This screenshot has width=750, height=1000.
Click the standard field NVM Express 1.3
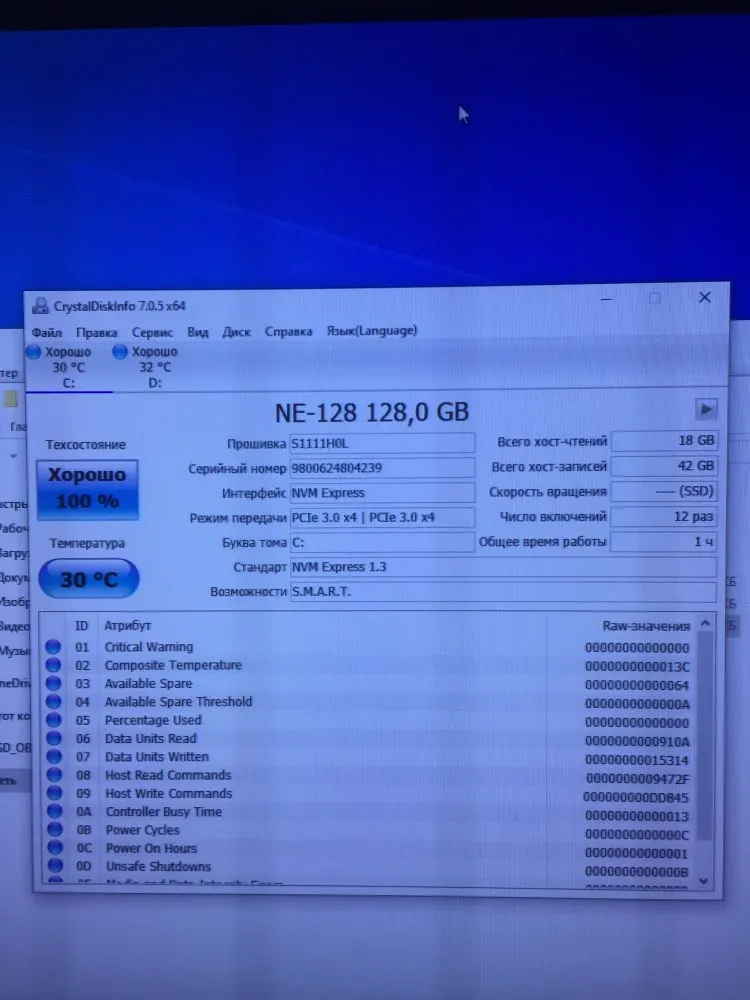[x=503, y=567]
